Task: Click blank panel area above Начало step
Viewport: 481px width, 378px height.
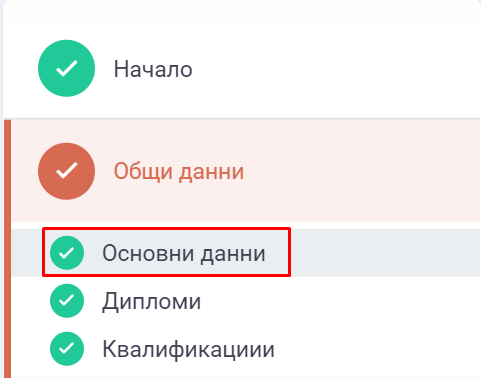Action: [242, 20]
